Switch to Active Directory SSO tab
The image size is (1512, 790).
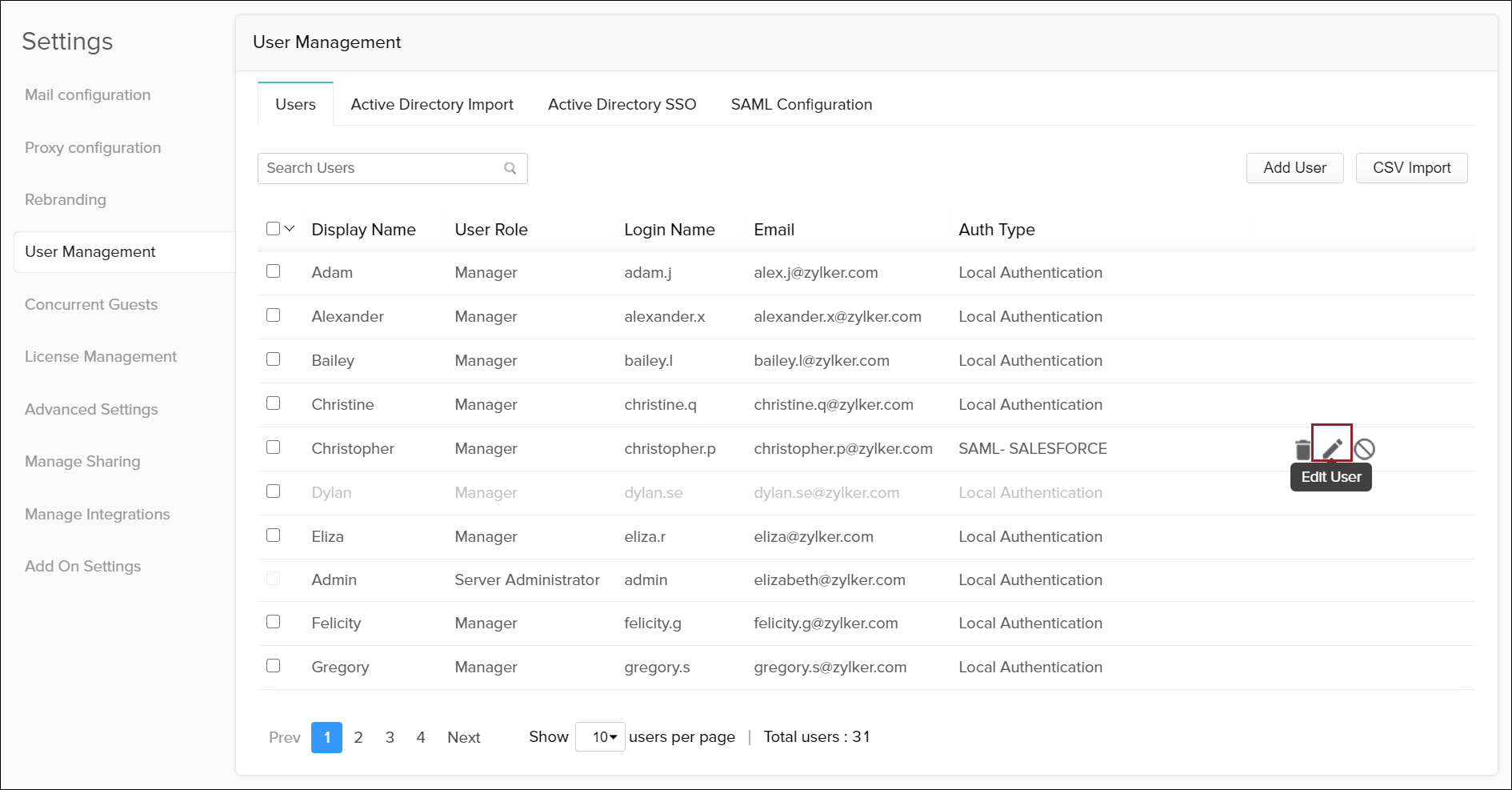[x=622, y=105]
